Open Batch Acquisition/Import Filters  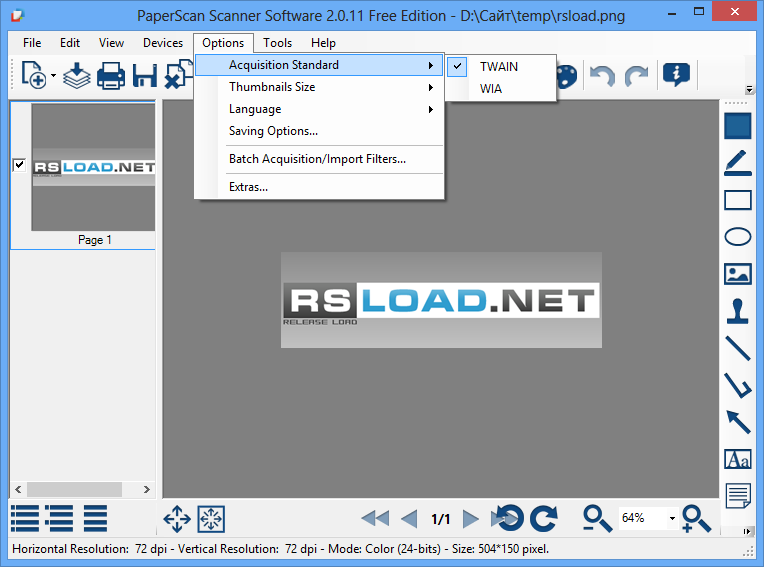coord(319,159)
